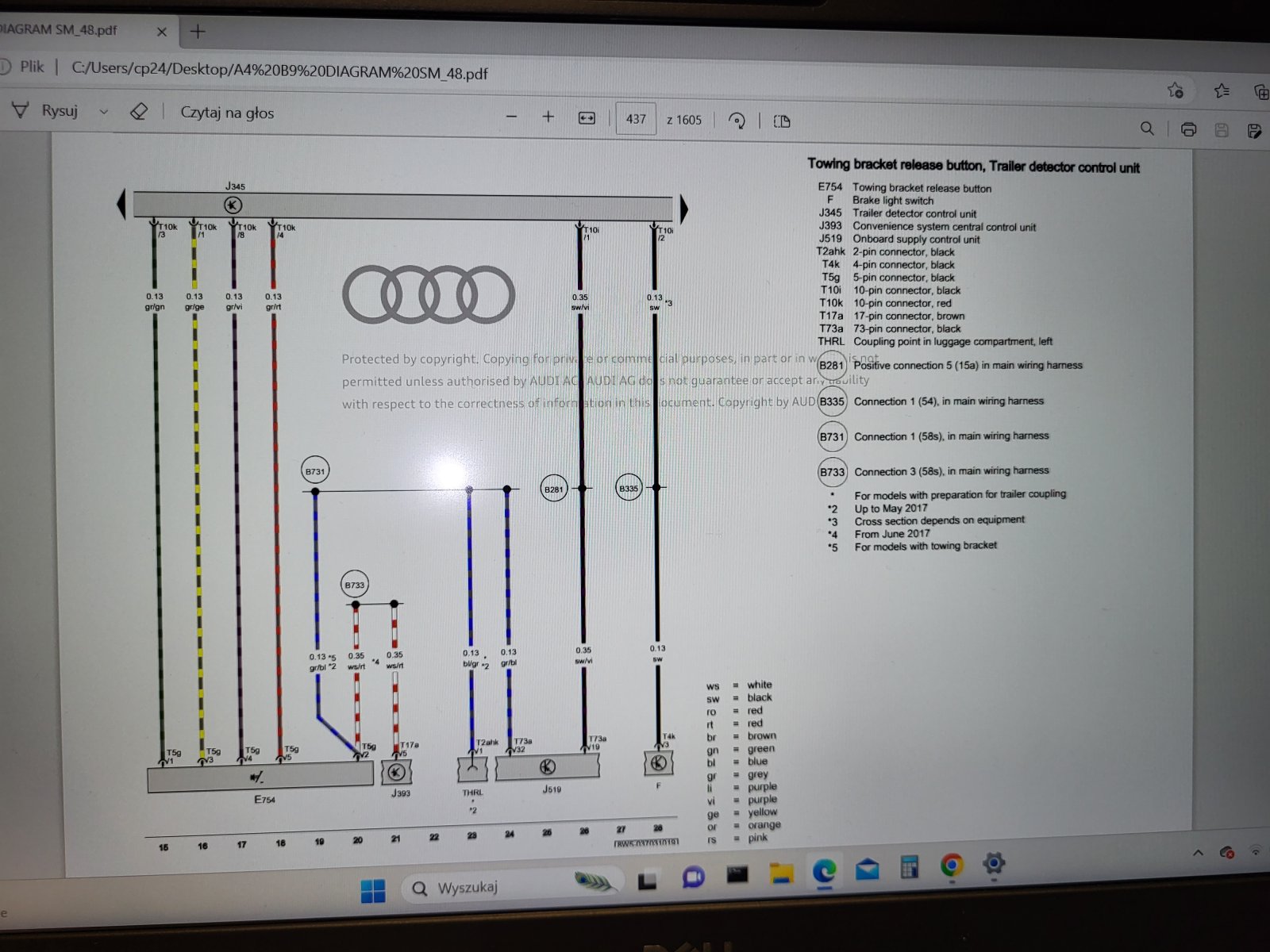1270x952 pixels.
Task: Open File Explorer from the taskbar
Action: tap(782, 873)
